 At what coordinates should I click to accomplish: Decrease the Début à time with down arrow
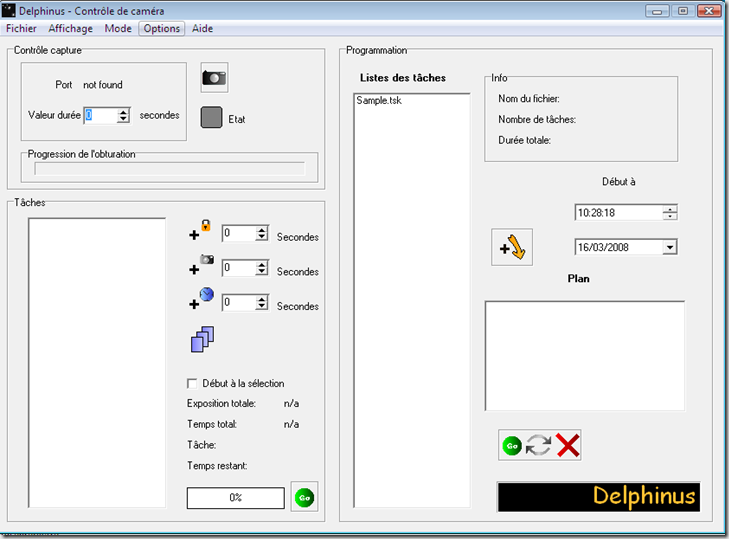[670, 216]
